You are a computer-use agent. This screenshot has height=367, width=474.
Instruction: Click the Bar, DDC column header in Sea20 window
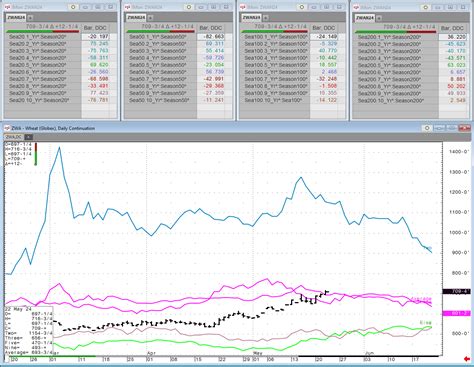coord(95,28)
